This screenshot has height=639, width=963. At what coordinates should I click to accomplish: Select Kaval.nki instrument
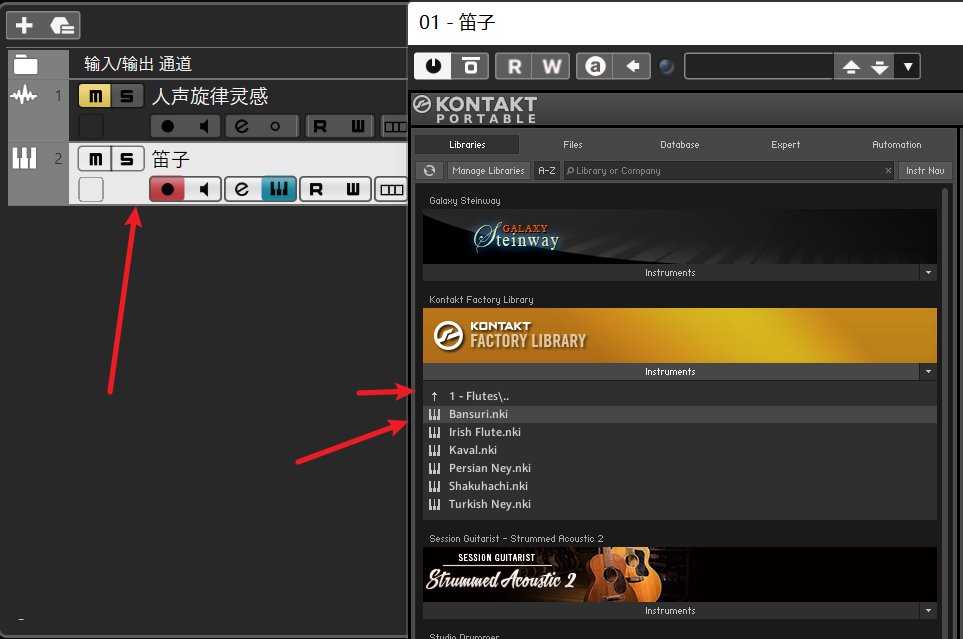tap(679, 450)
